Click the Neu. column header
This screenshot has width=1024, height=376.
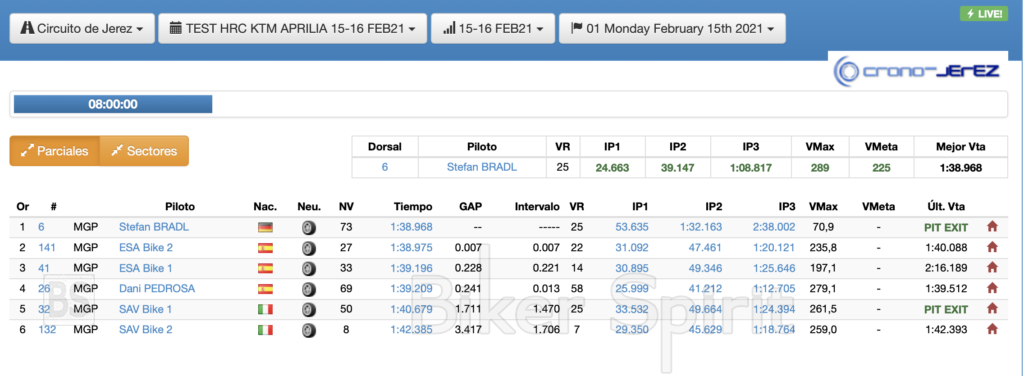click(309, 207)
